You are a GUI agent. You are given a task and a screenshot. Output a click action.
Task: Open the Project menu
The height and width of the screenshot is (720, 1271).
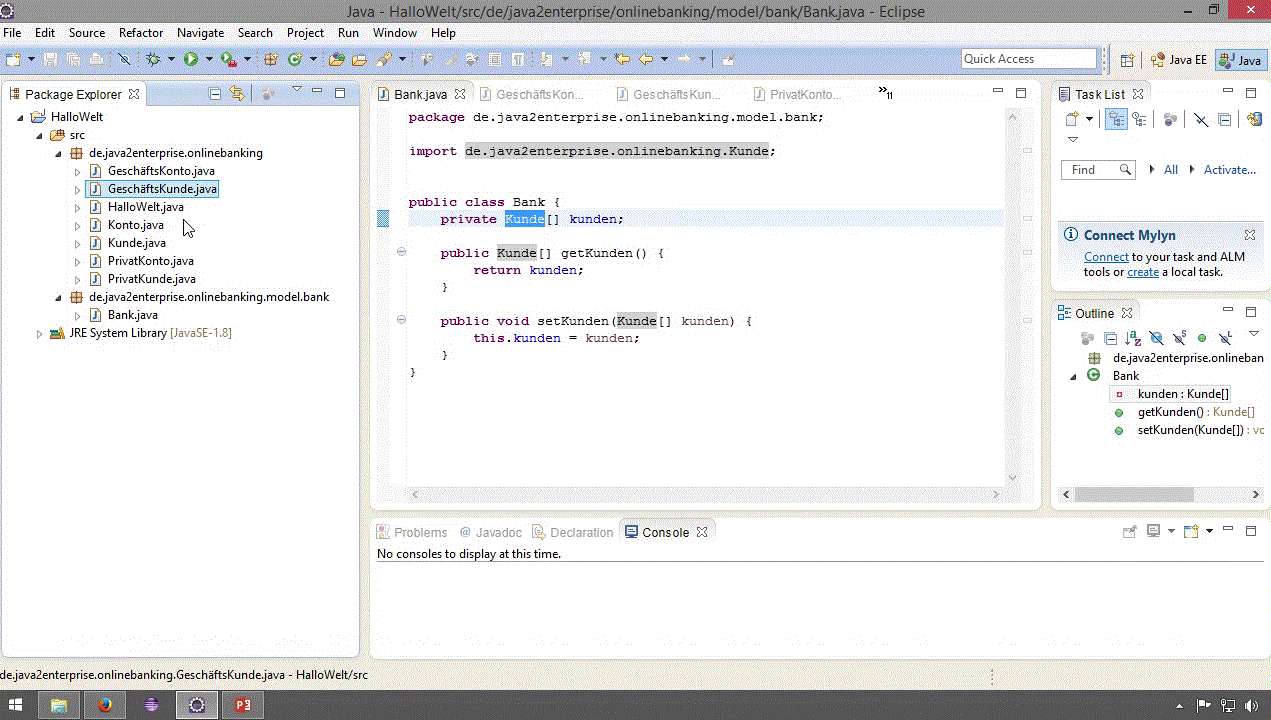click(305, 33)
